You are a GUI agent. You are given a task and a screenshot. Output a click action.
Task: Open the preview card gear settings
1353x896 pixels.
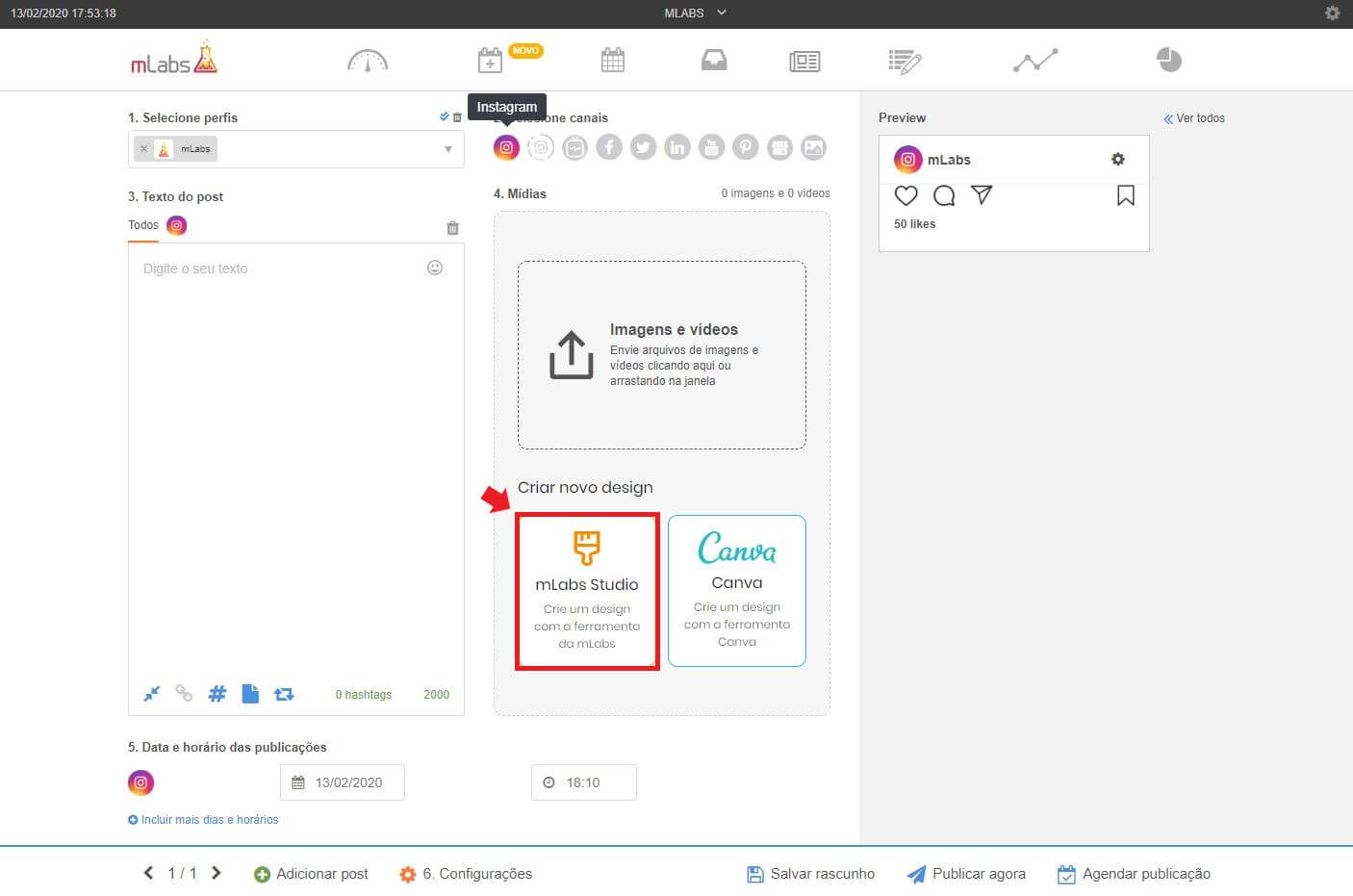pyautogui.click(x=1118, y=159)
